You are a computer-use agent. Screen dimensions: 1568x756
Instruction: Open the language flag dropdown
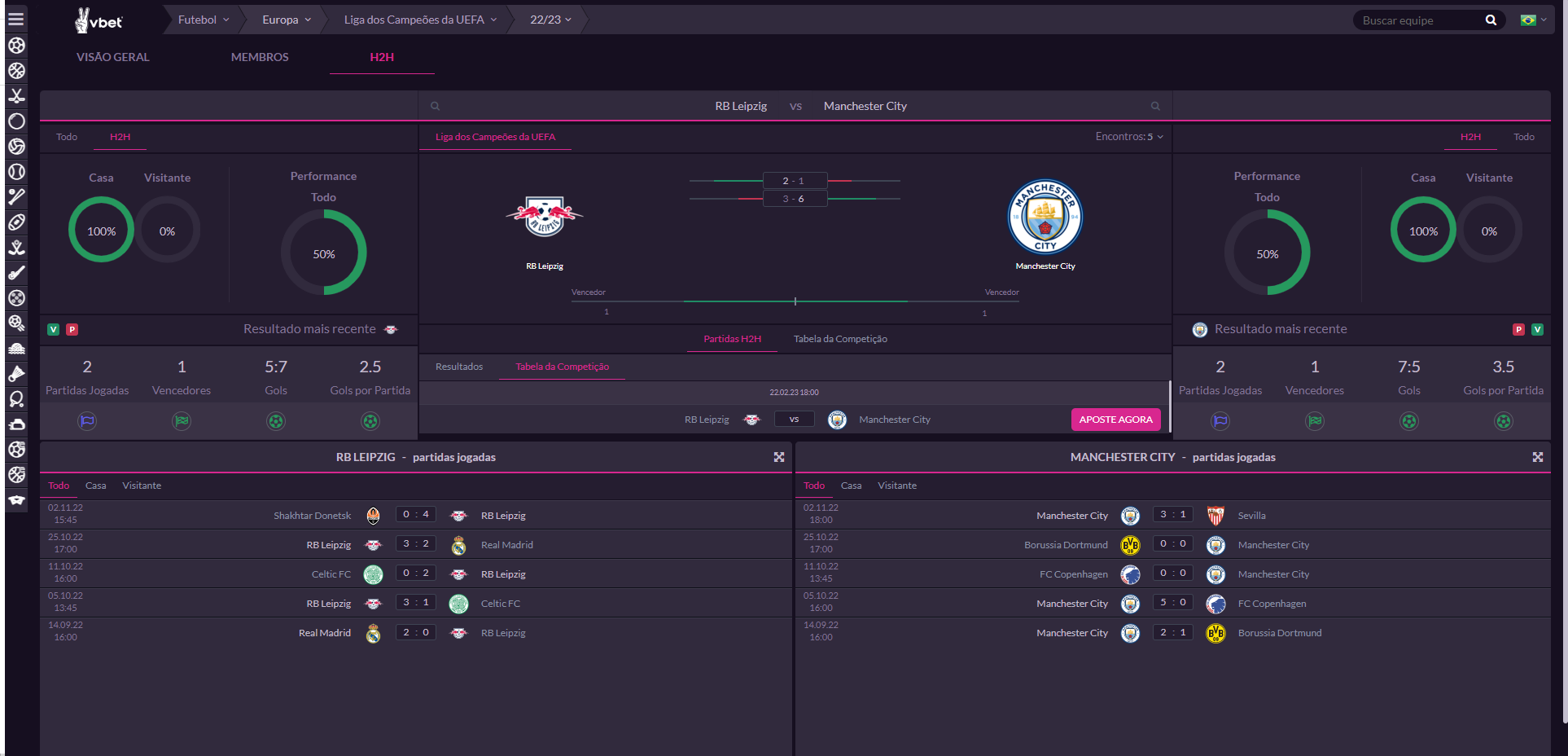point(1534,20)
